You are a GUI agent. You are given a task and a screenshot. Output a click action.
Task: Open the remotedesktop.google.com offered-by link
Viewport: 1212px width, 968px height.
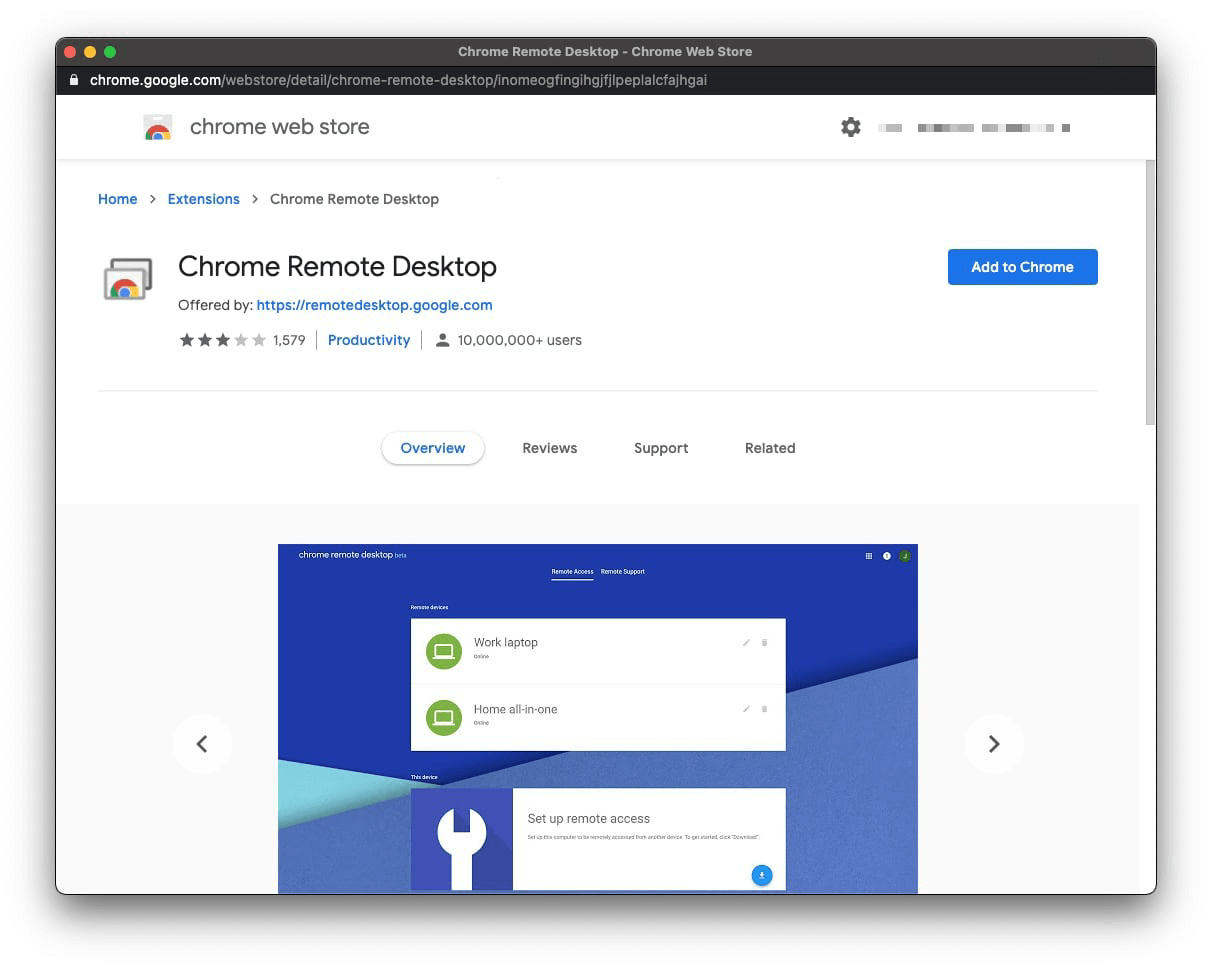pyautogui.click(x=374, y=305)
